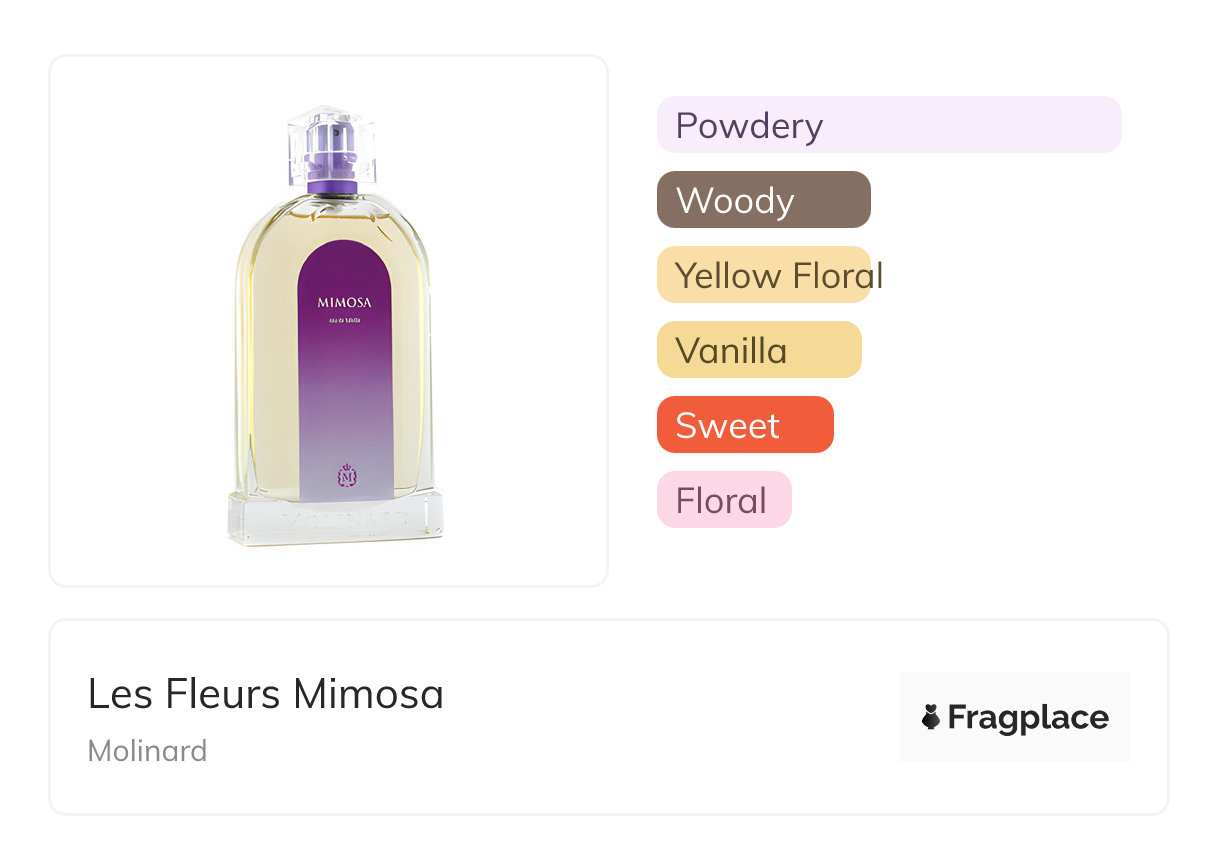Pick the Vanilla accord bar

click(x=758, y=350)
